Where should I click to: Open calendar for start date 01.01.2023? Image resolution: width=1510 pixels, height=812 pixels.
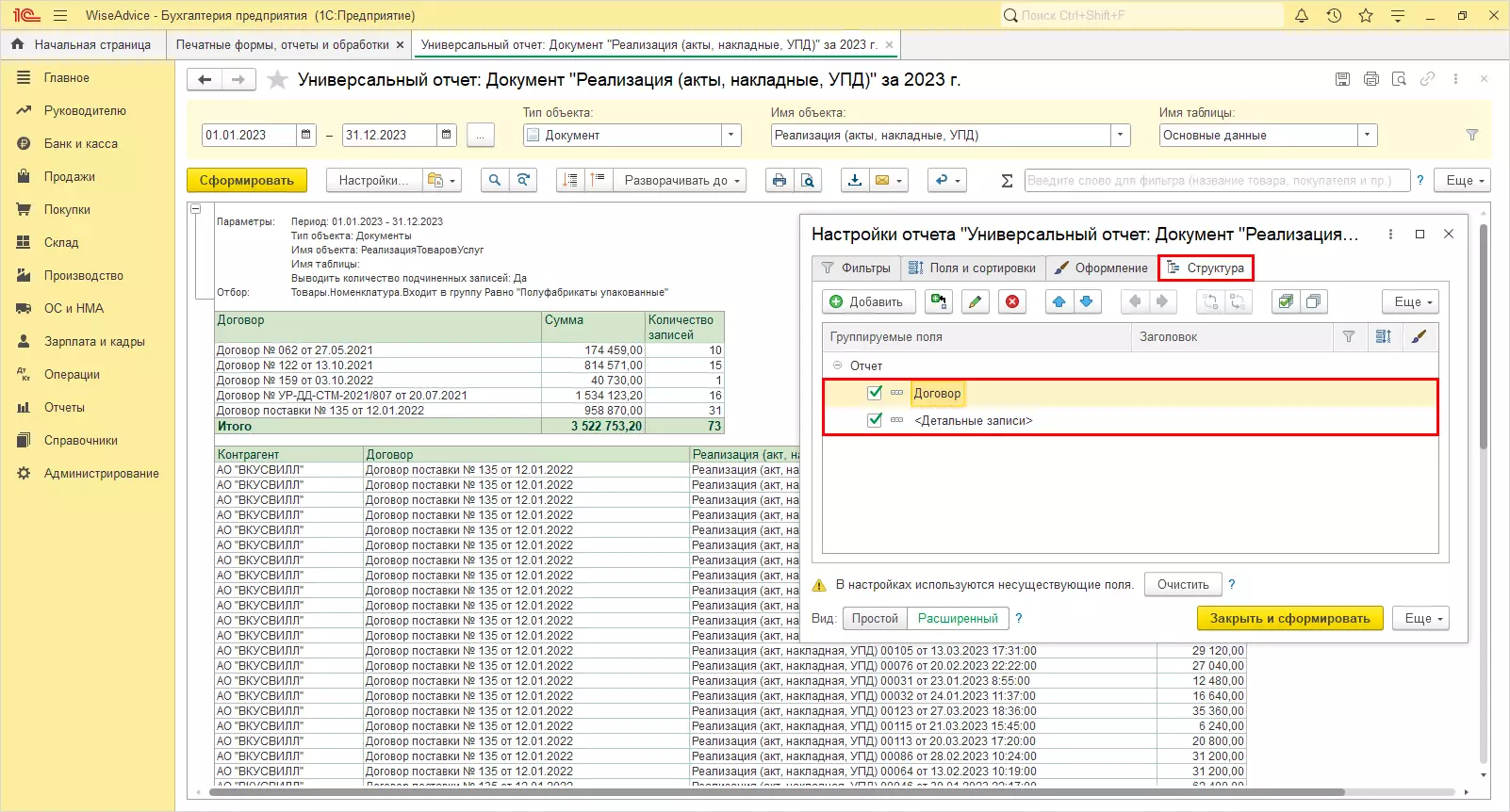(306, 135)
